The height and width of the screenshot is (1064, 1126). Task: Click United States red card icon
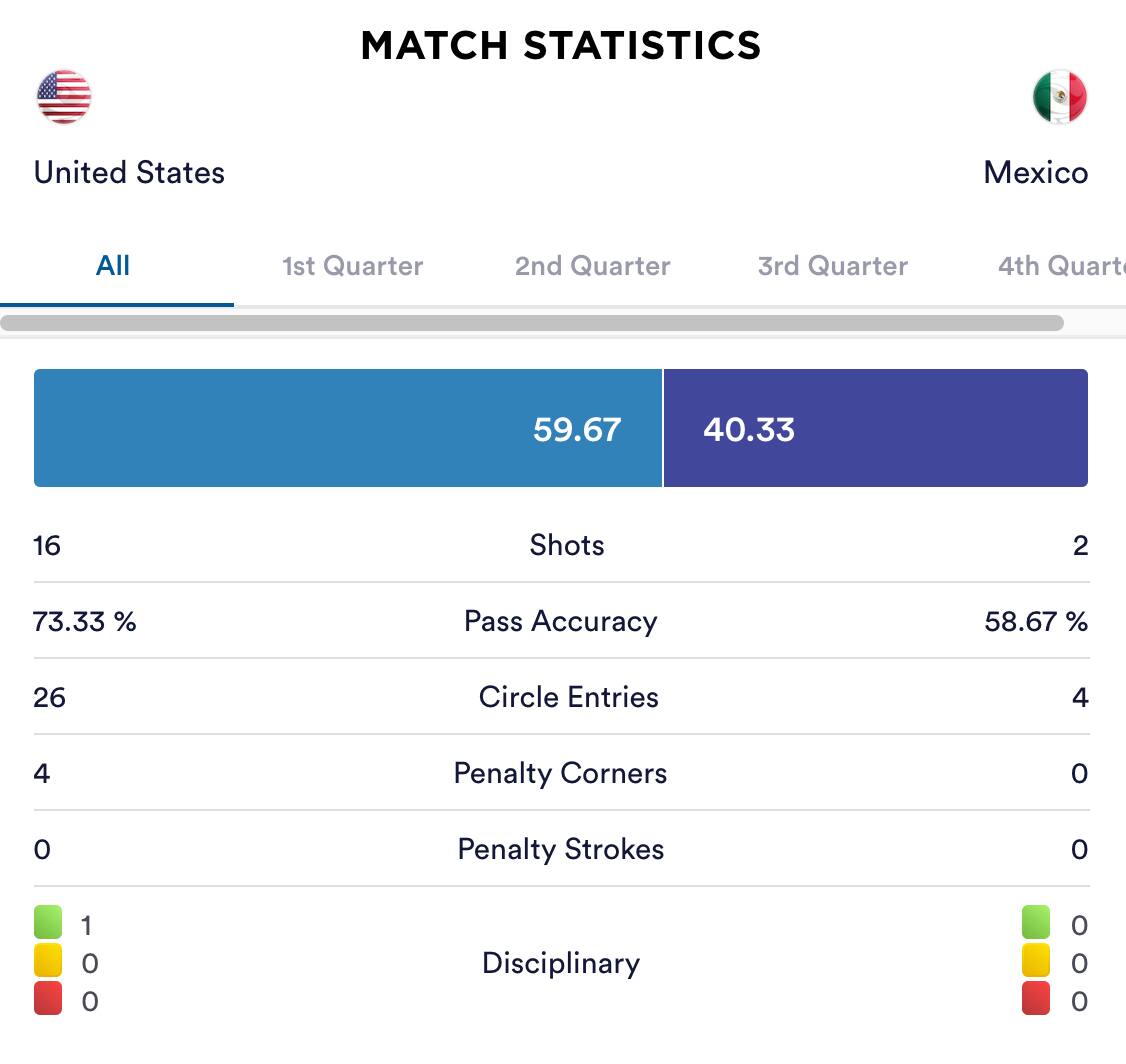(48, 999)
